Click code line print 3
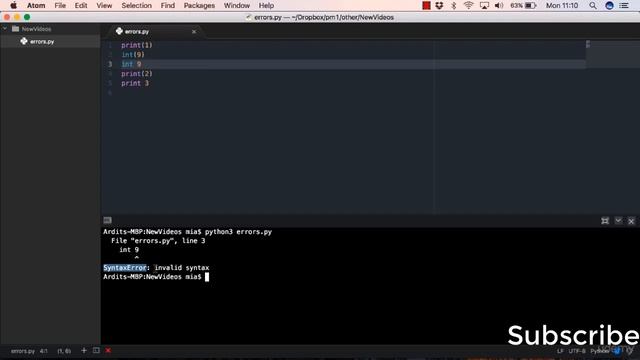 tap(135, 83)
